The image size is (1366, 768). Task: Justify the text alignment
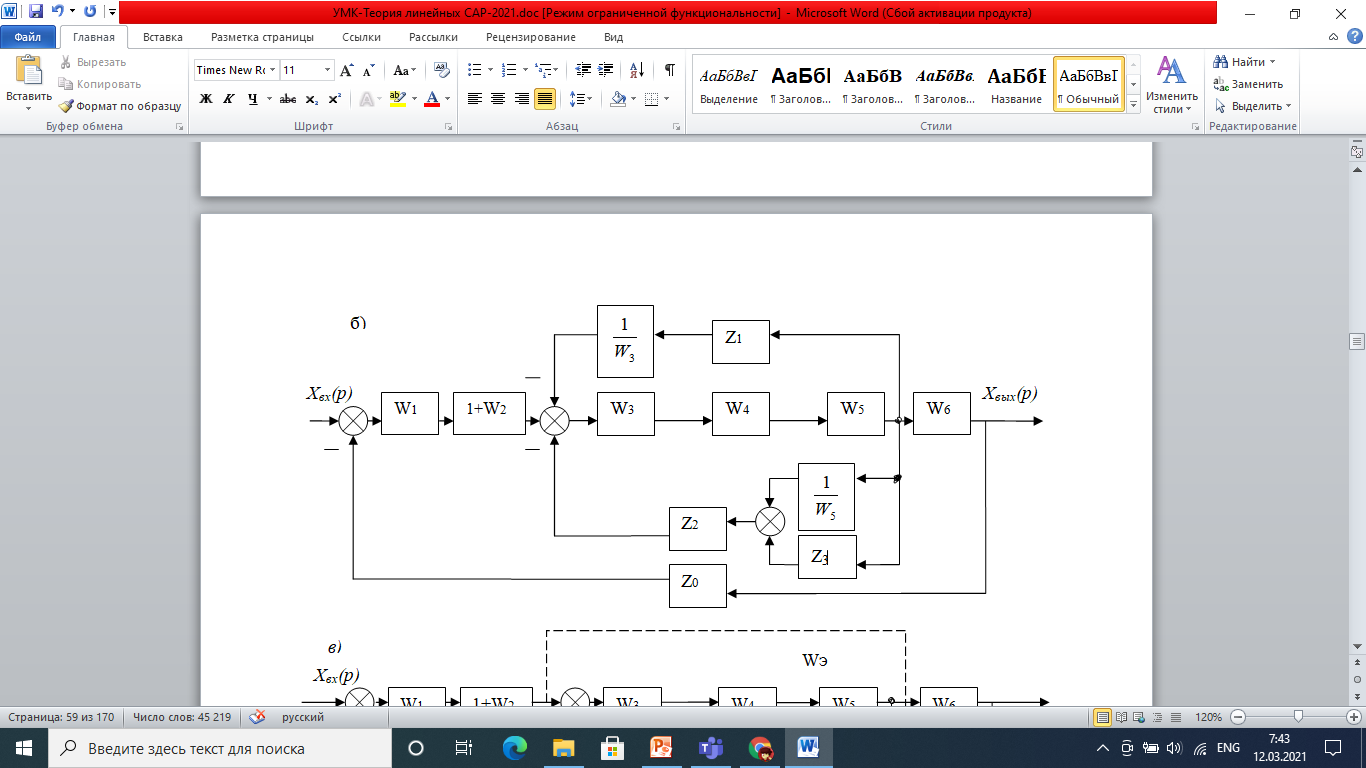pos(545,99)
